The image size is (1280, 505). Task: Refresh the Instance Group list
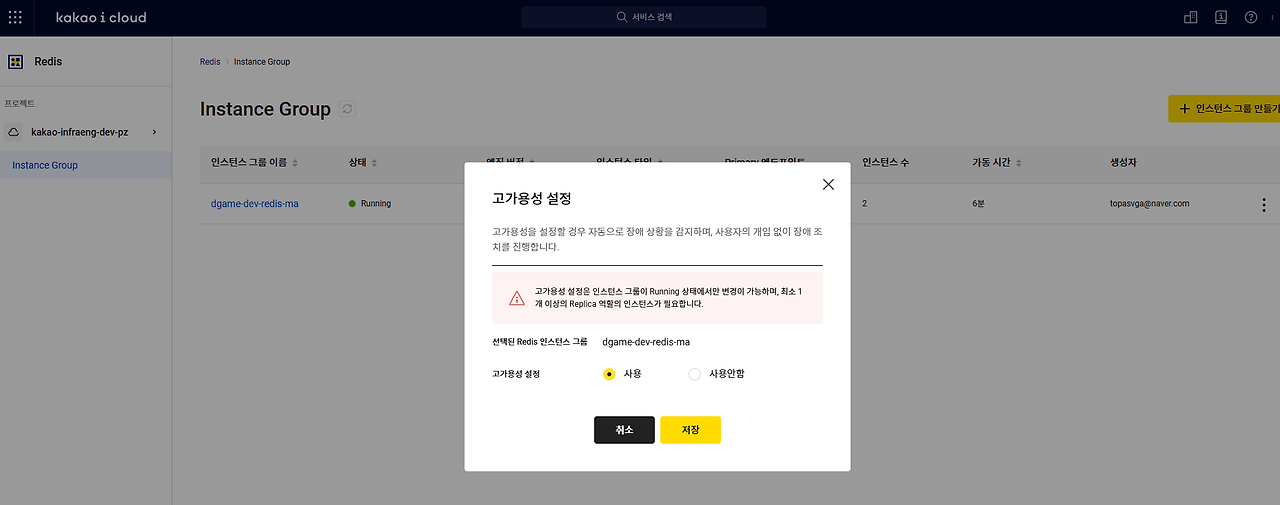point(347,109)
